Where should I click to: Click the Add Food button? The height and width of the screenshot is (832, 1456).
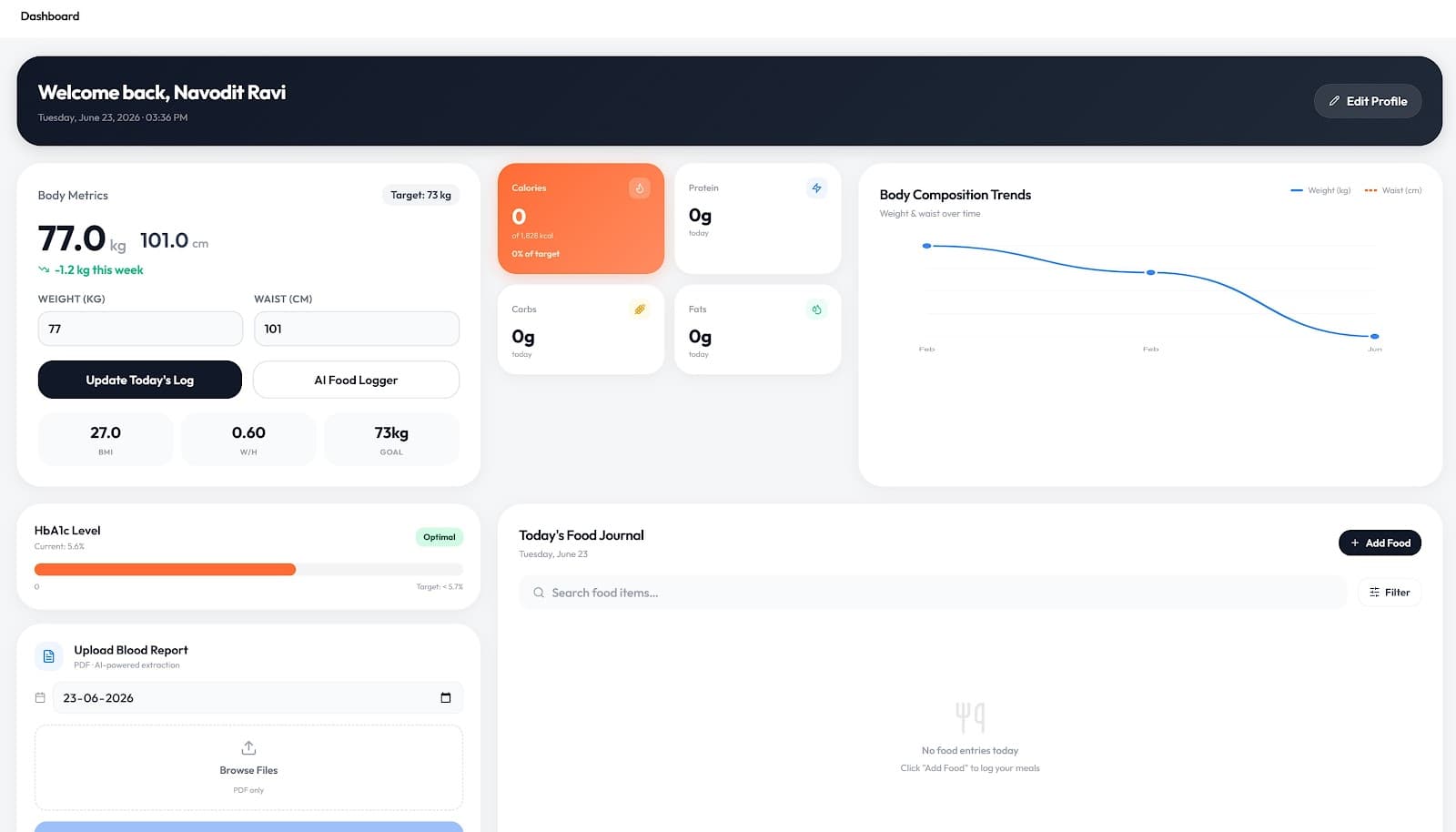point(1380,543)
